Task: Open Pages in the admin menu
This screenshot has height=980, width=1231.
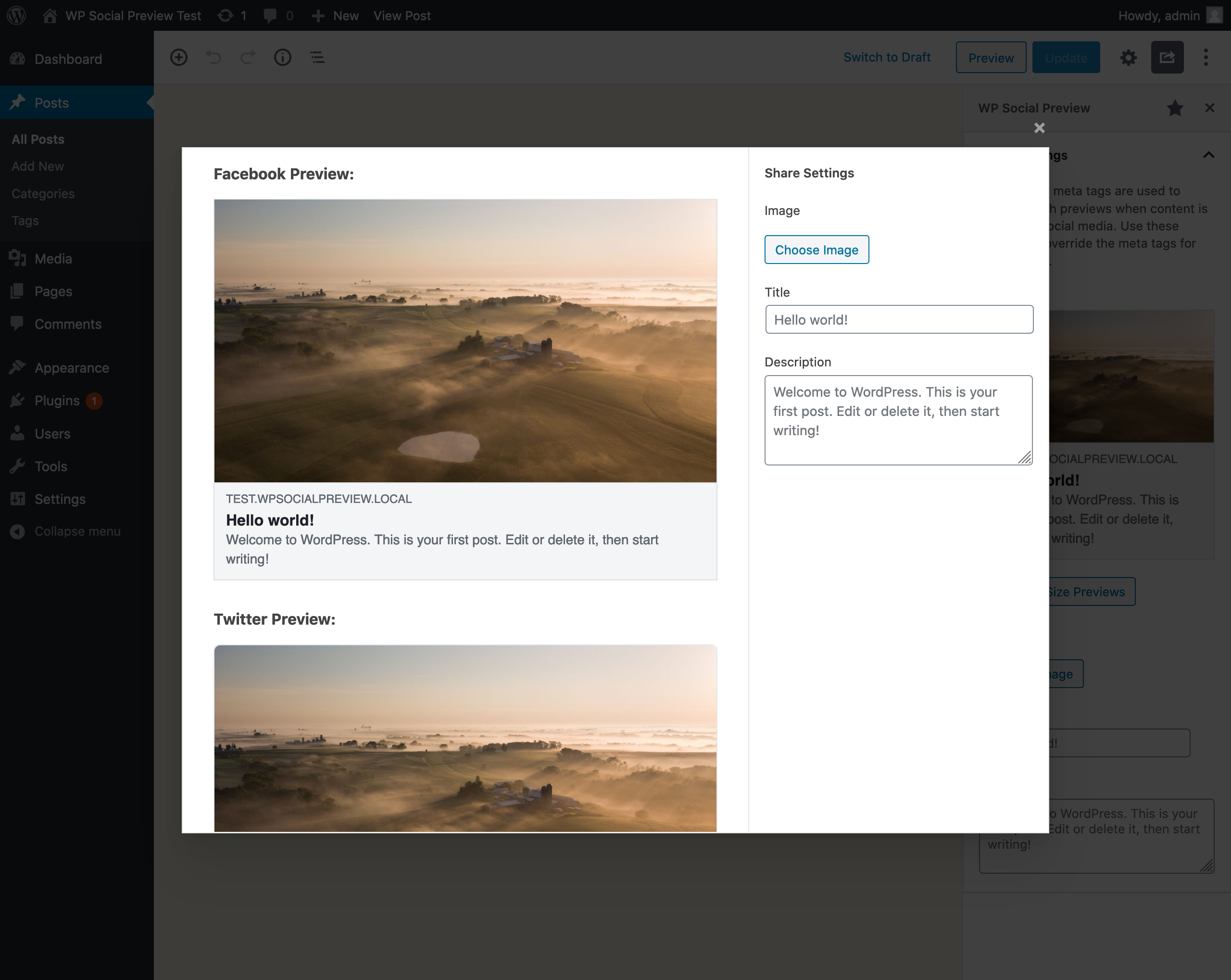Action: pos(76,291)
